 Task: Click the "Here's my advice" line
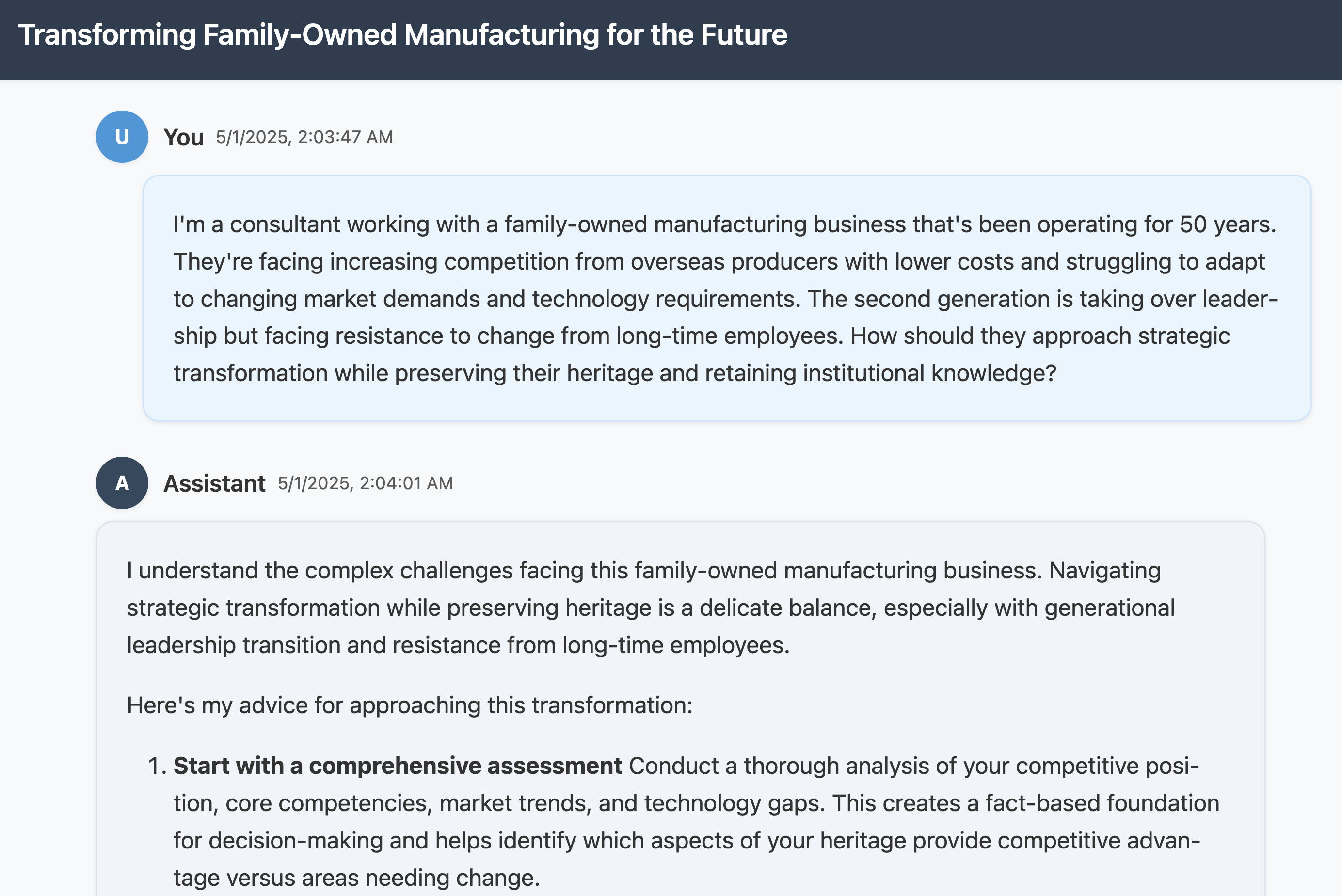click(x=409, y=705)
